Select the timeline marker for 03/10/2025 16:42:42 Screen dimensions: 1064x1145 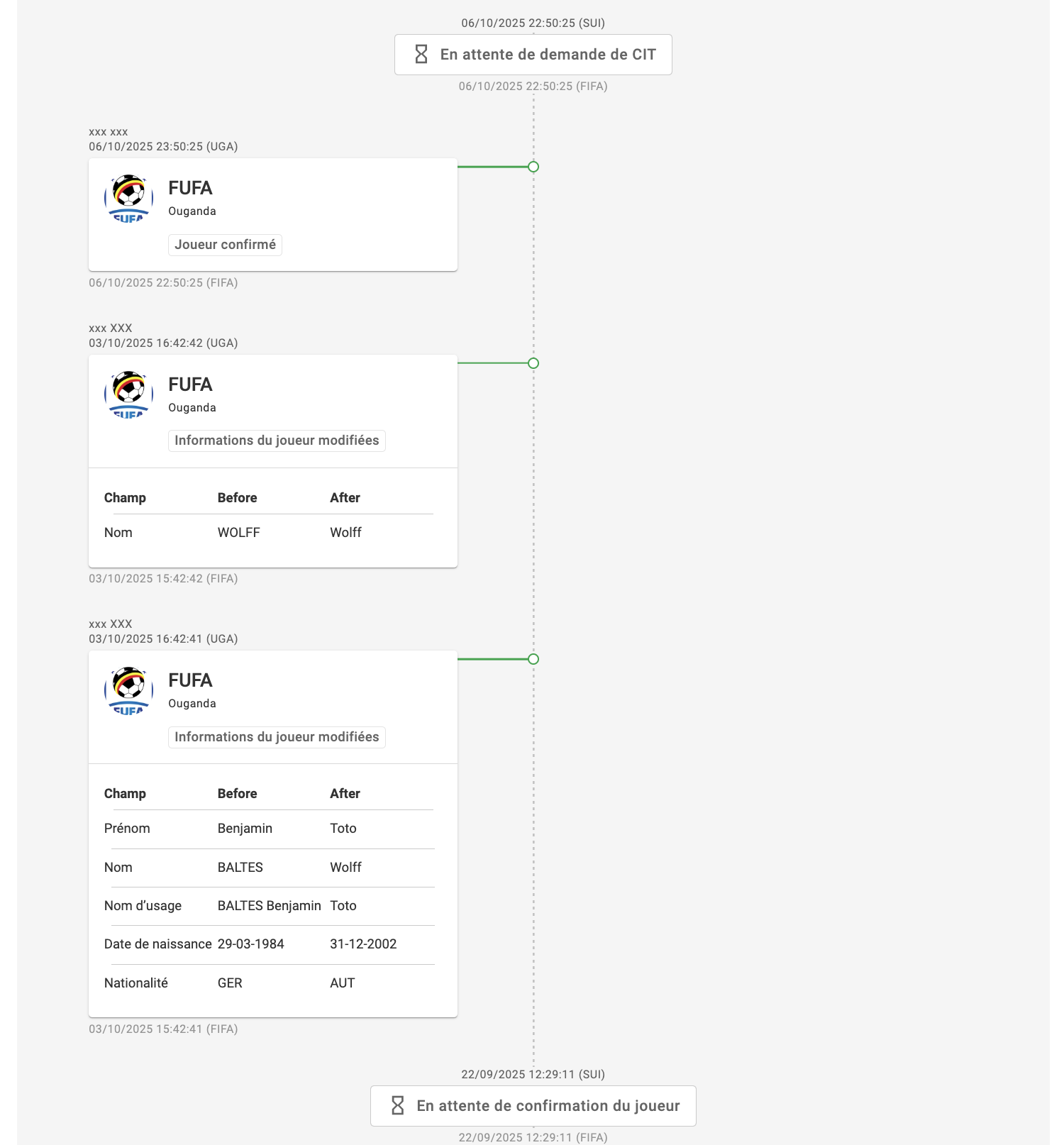pyautogui.click(x=533, y=363)
